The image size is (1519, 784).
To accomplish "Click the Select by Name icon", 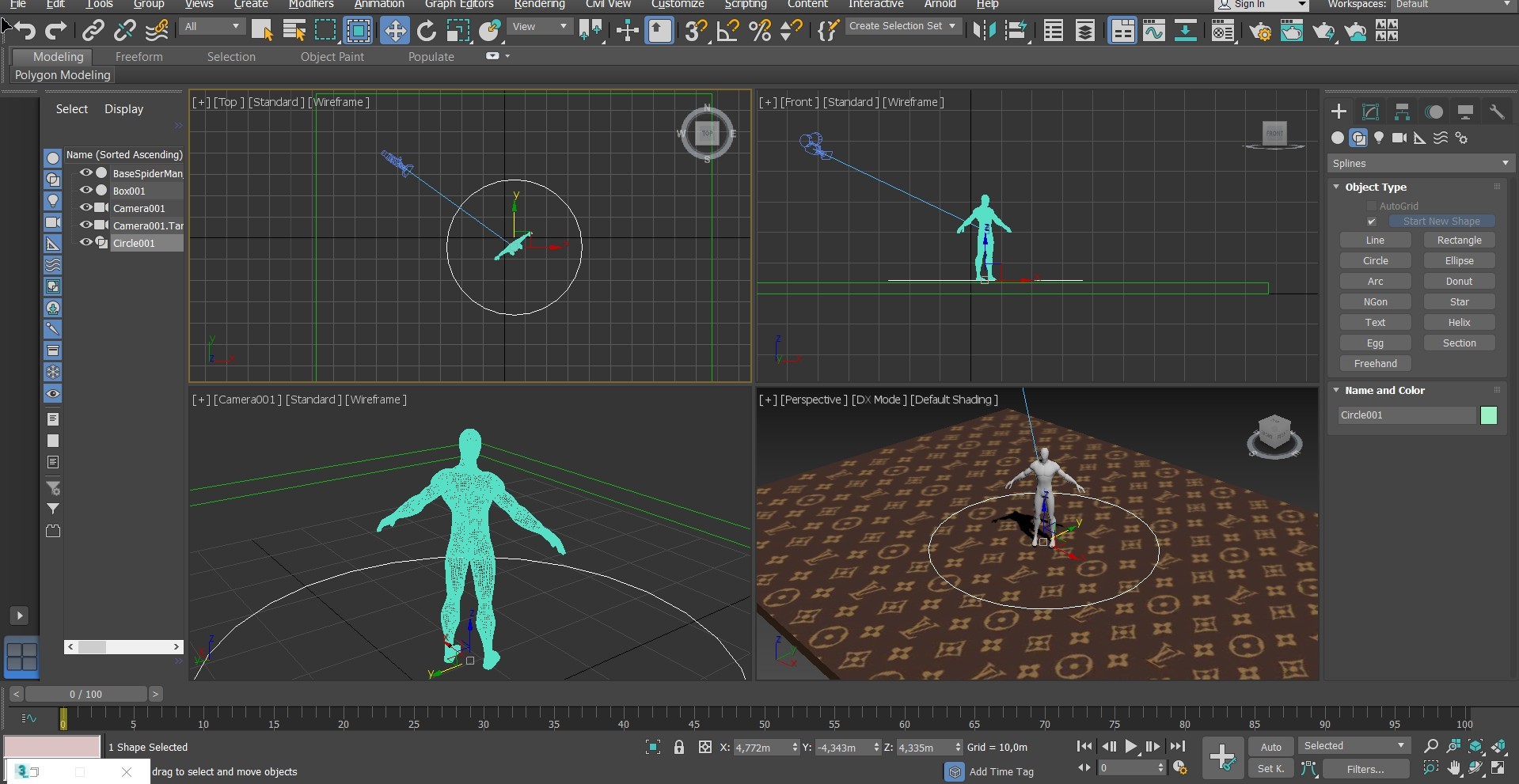I will (294, 31).
